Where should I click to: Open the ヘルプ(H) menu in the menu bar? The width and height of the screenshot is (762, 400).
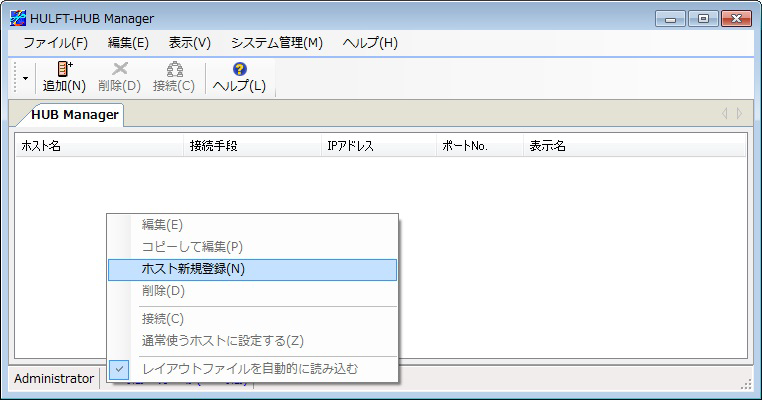coord(370,43)
